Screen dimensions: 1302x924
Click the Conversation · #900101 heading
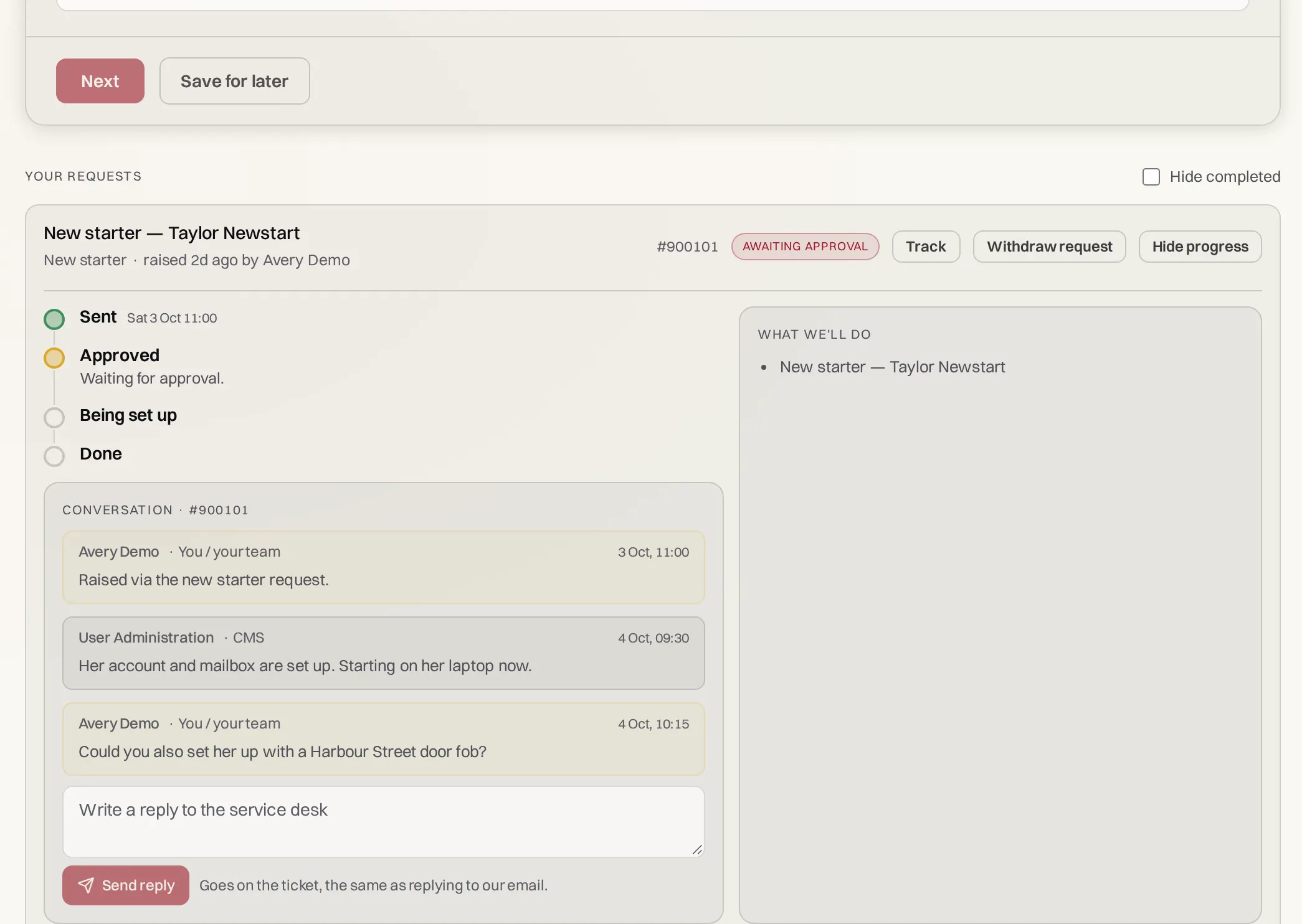pyautogui.click(x=155, y=510)
